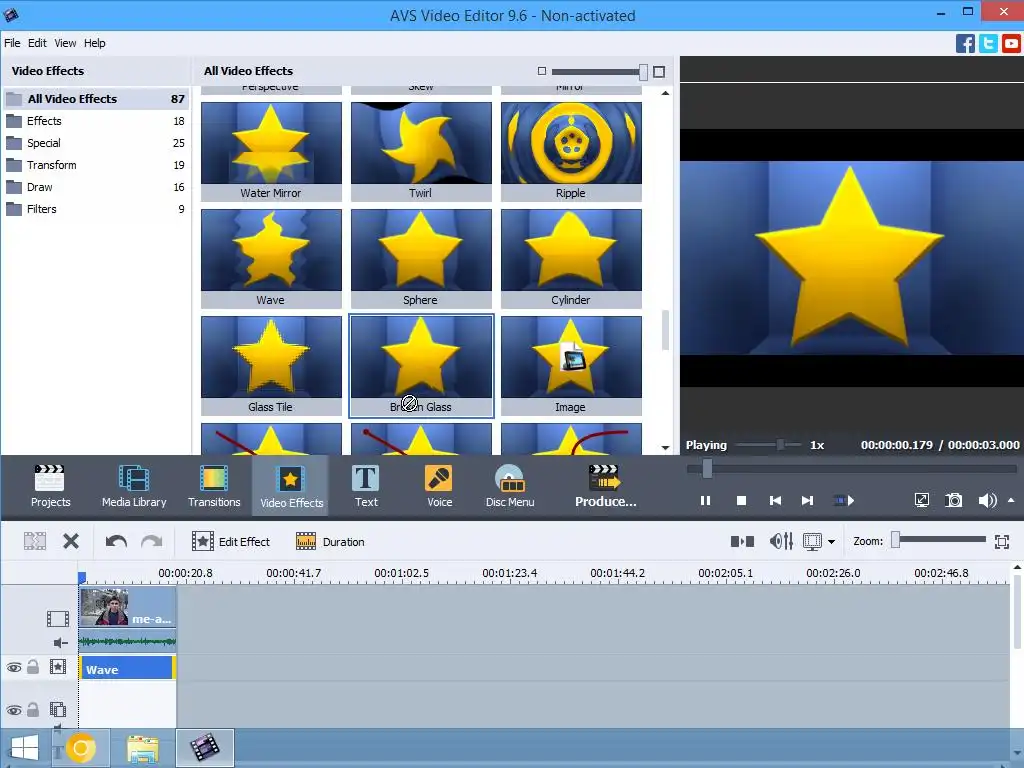Select the Ripple effect thumbnail

pos(571,151)
